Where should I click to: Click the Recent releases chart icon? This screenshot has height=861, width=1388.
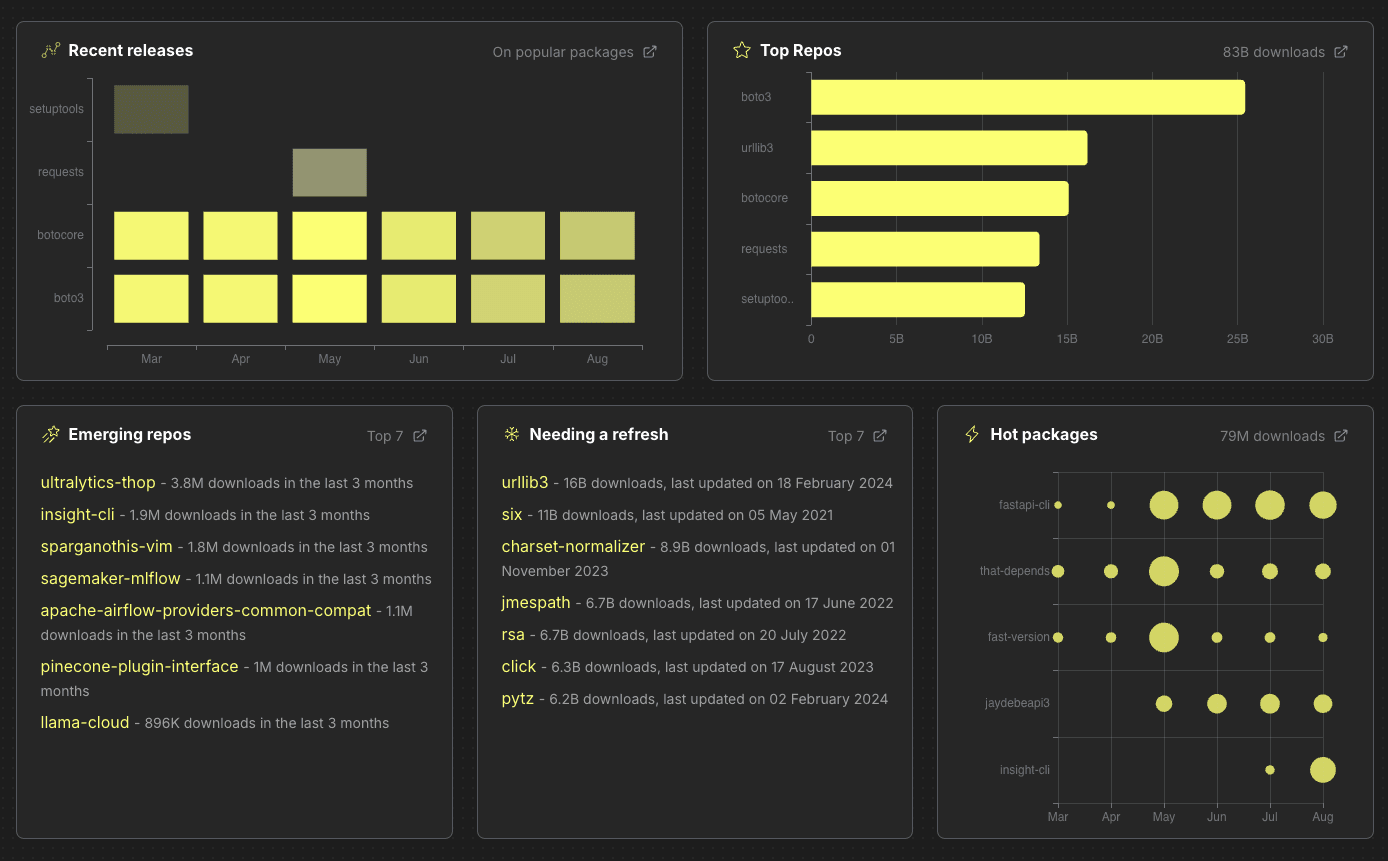50,50
